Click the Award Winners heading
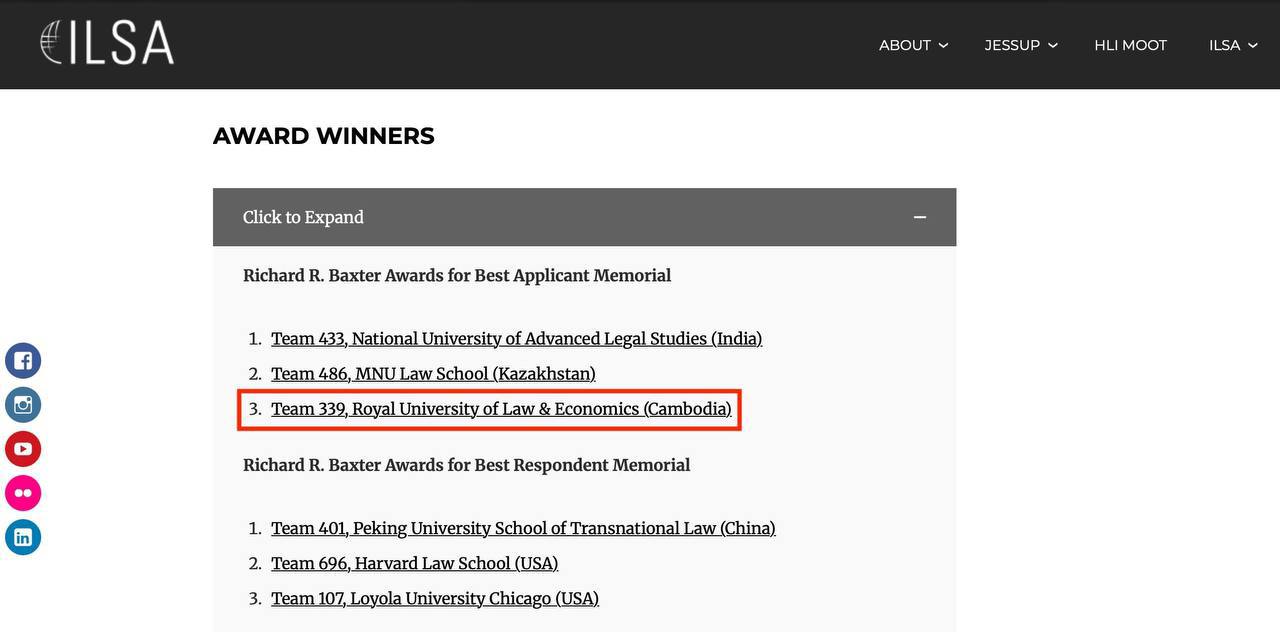This screenshot has height=632, width=1280. pos(324,136)
